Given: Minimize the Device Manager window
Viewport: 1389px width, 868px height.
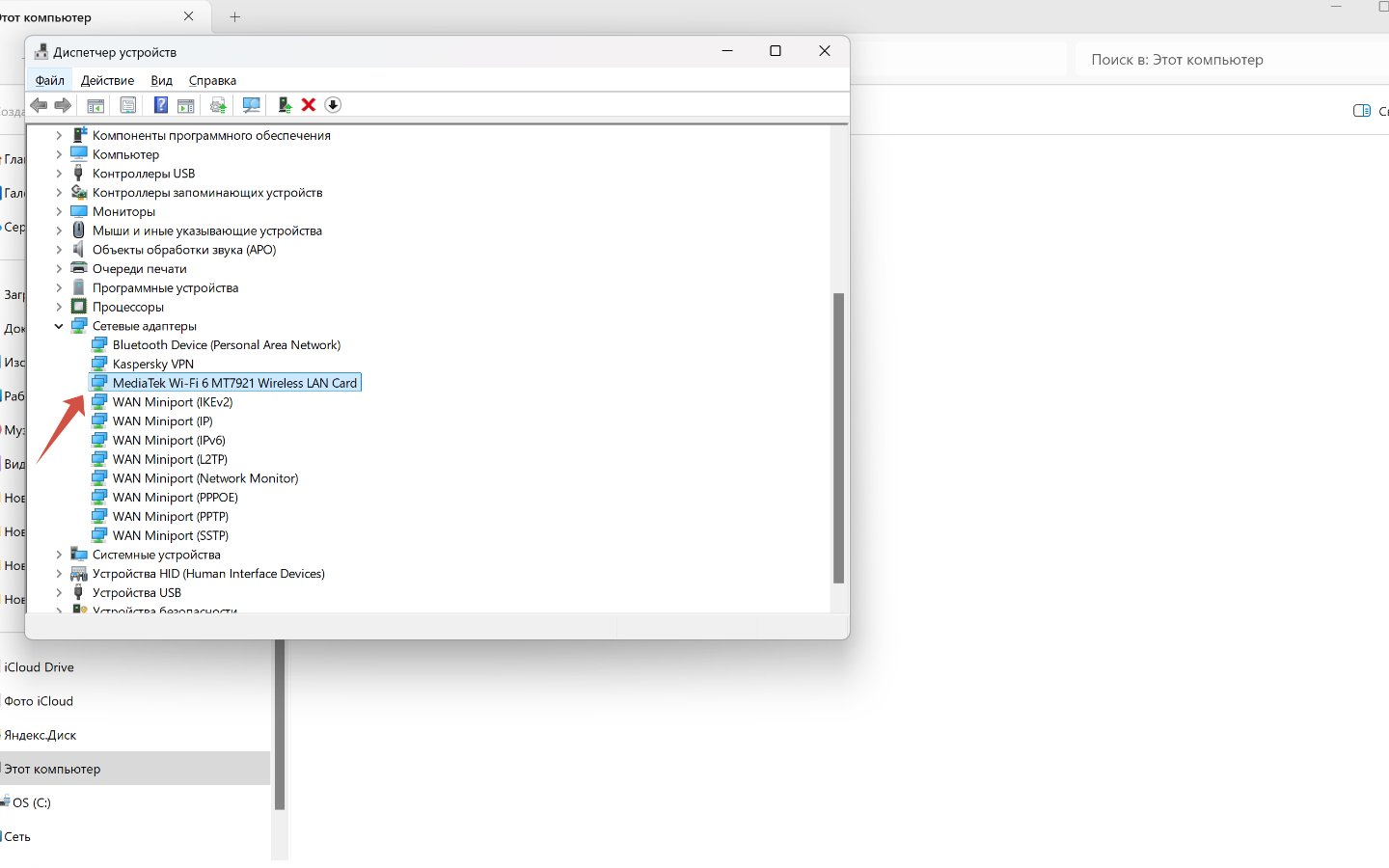Looking at the screenshot, I should (x=728, y=51).
